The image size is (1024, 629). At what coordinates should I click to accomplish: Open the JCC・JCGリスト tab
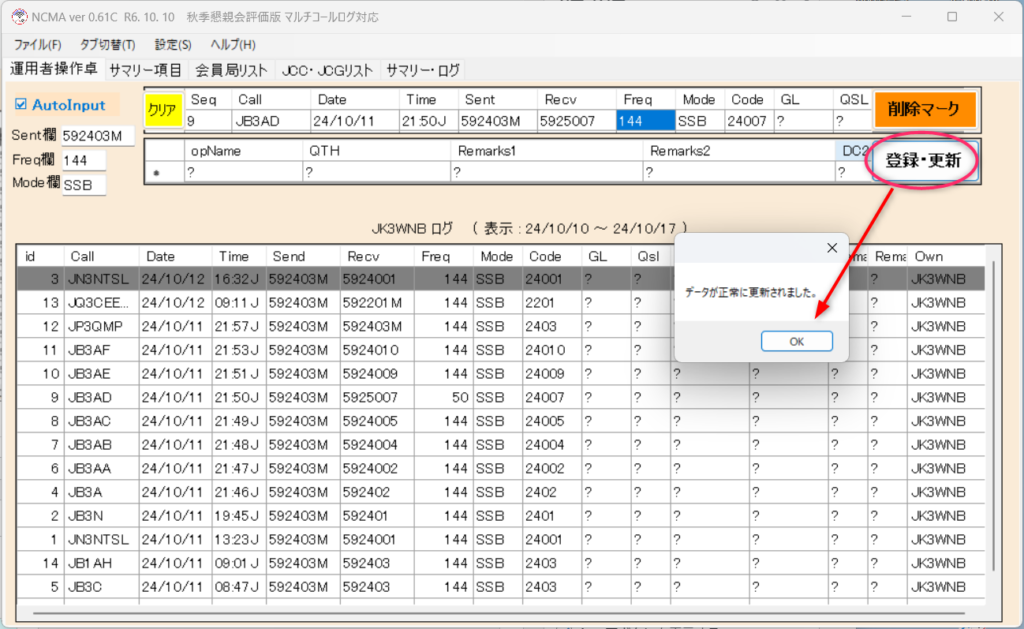pos(327,70)
